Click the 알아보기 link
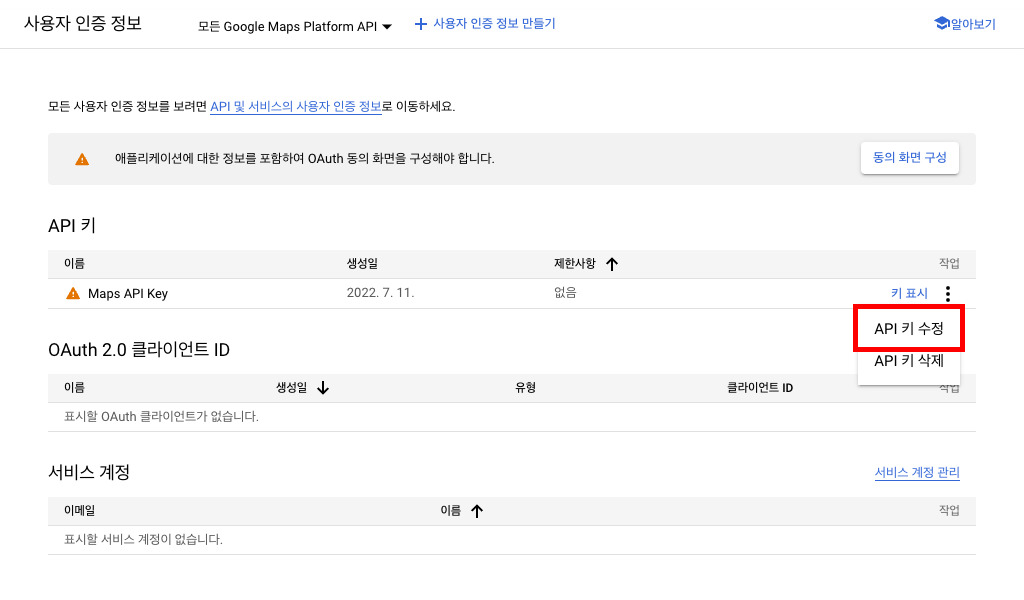The image size is (1024, 600). click(x=974, y=24)
